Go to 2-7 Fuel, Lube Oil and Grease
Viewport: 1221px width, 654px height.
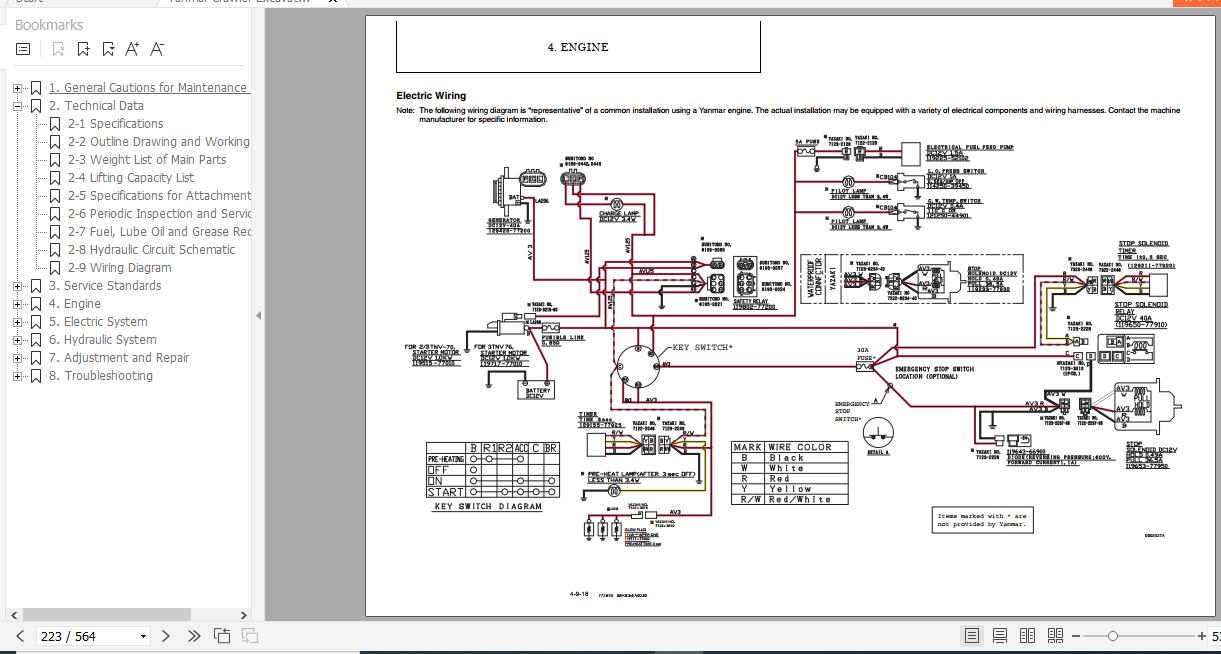(x=159, y=232)
